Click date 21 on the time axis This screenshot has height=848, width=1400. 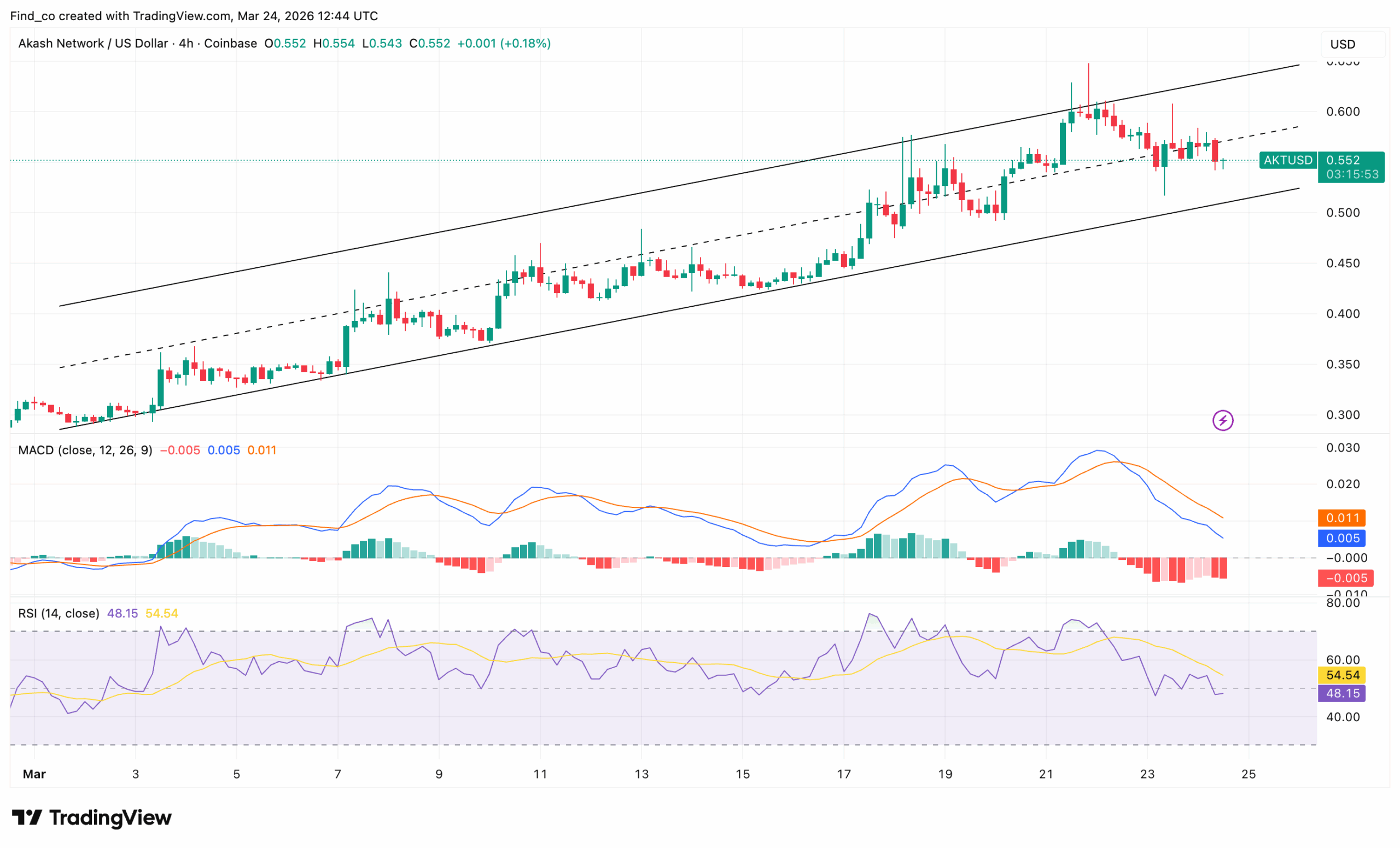tap(1046, 774)
